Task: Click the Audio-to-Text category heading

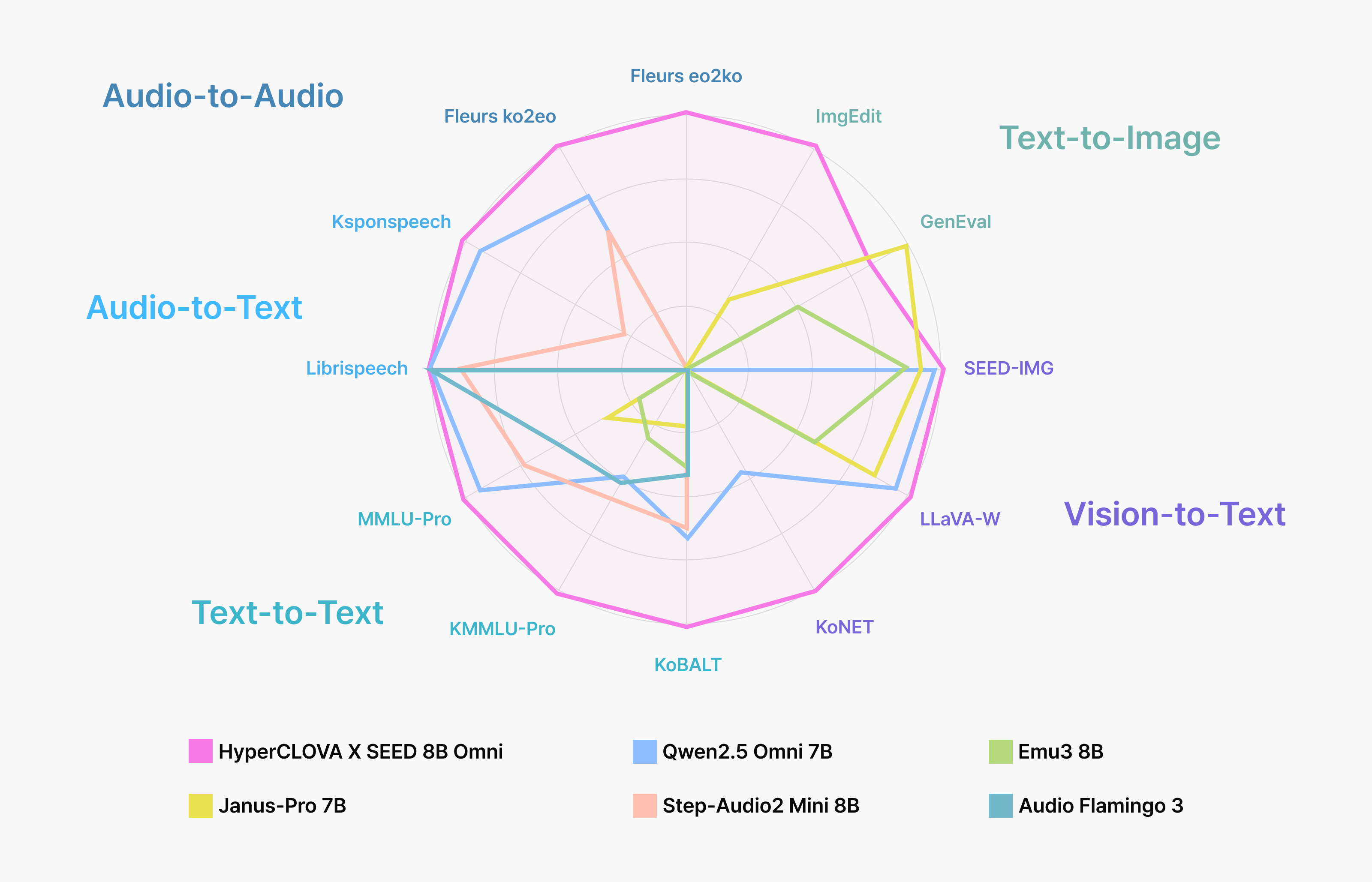Action: (194, 308)
